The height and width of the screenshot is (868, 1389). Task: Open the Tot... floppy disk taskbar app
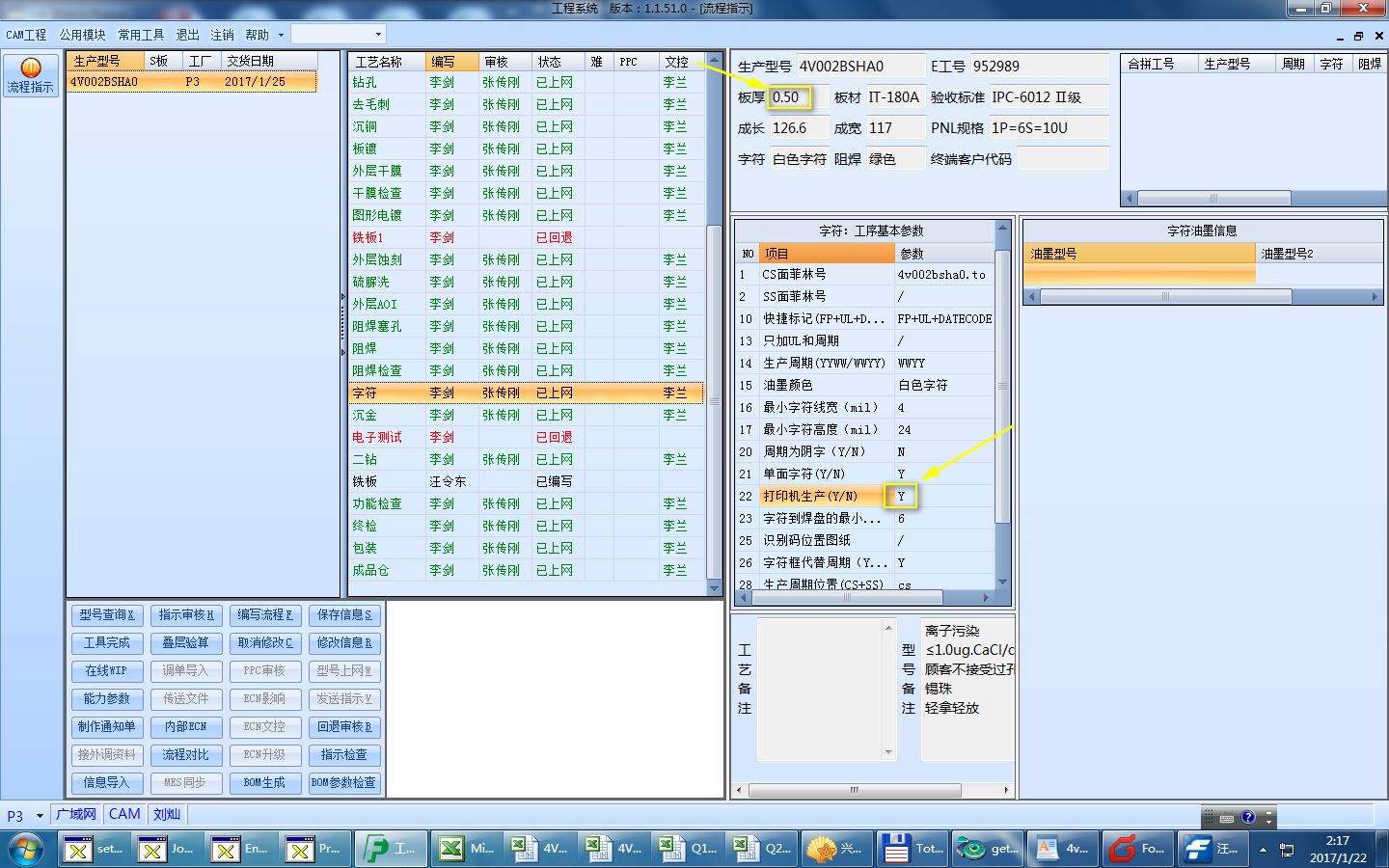[912, 849]
